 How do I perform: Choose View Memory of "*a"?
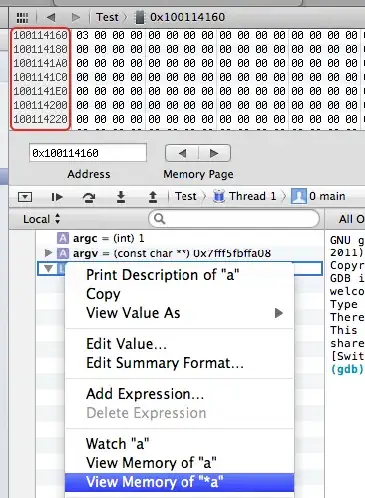pyautogui.click(x=180, y=482)
